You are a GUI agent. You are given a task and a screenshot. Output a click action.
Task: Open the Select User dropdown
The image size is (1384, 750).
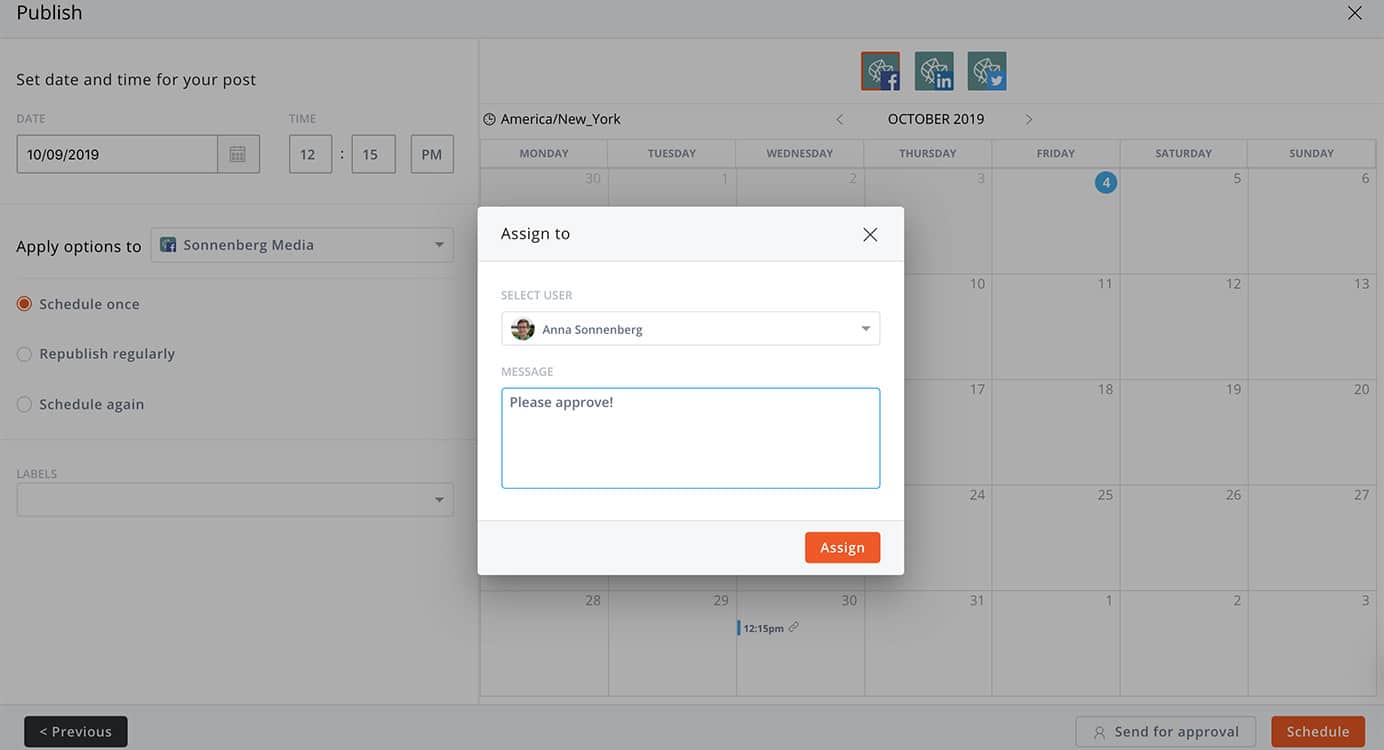click(691, 329)
